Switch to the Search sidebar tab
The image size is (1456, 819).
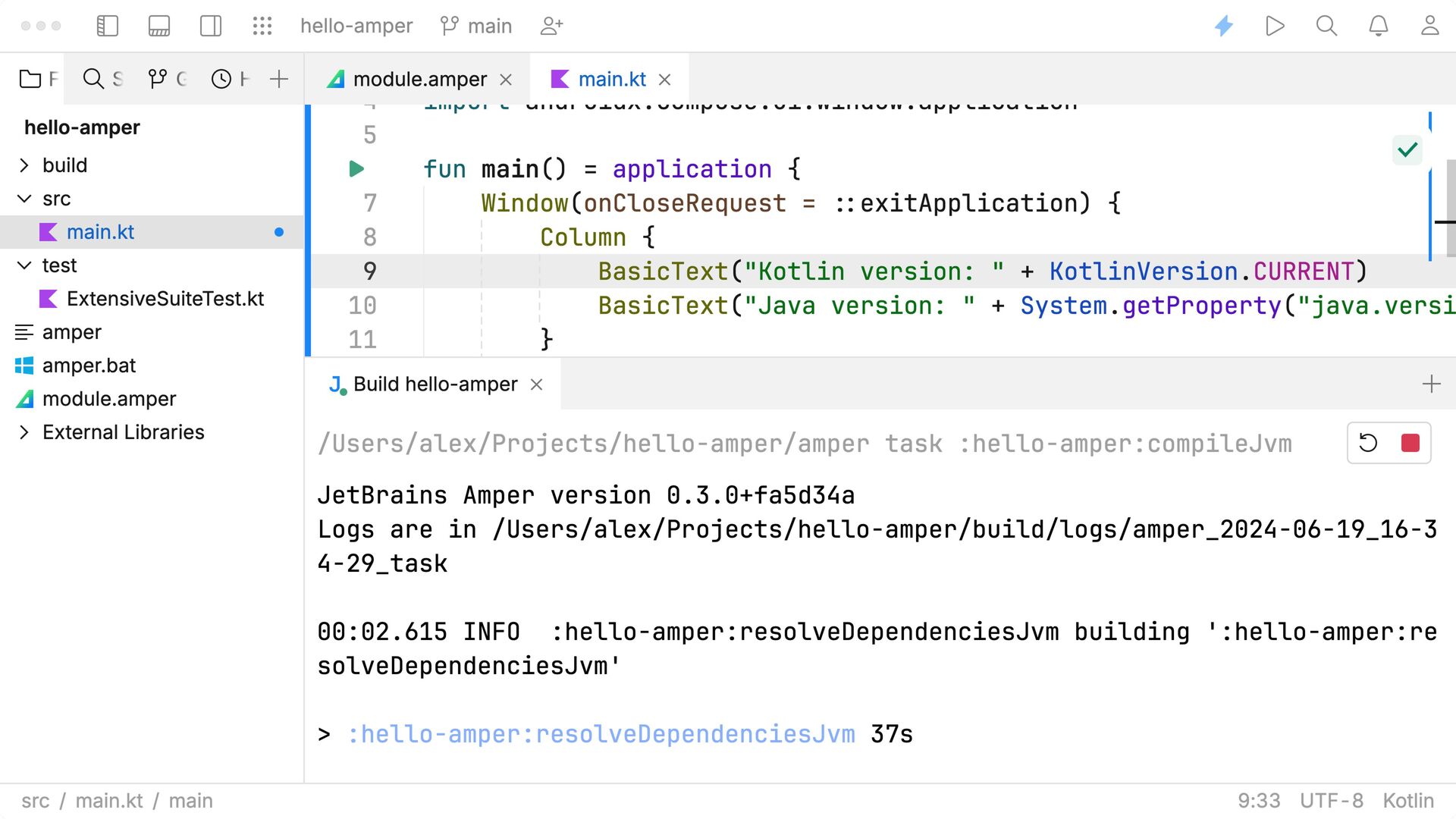click(x=103, y=79)
